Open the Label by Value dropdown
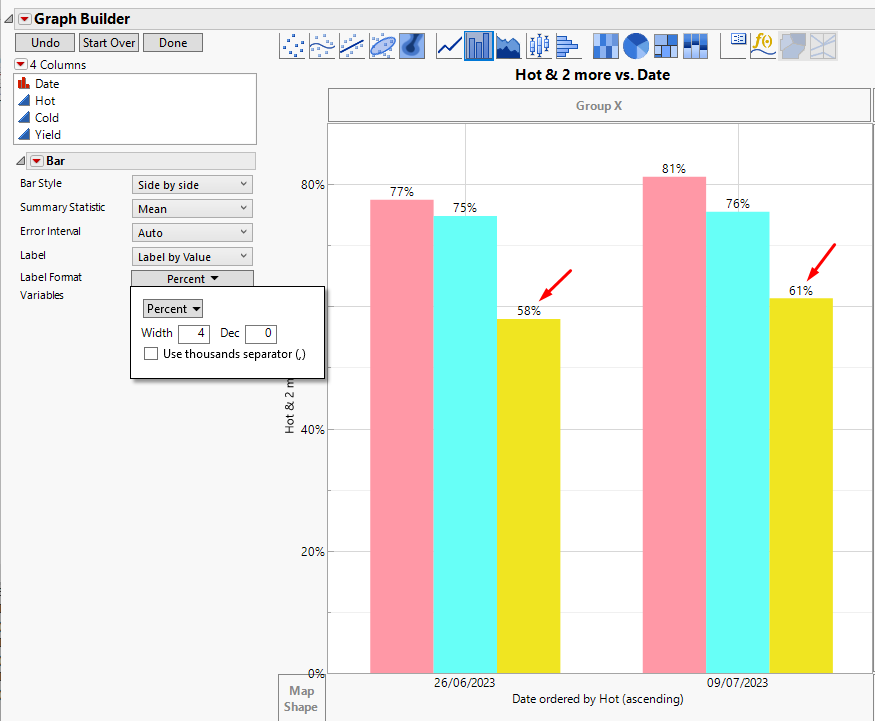875x721 pixels. click(192, 257)
